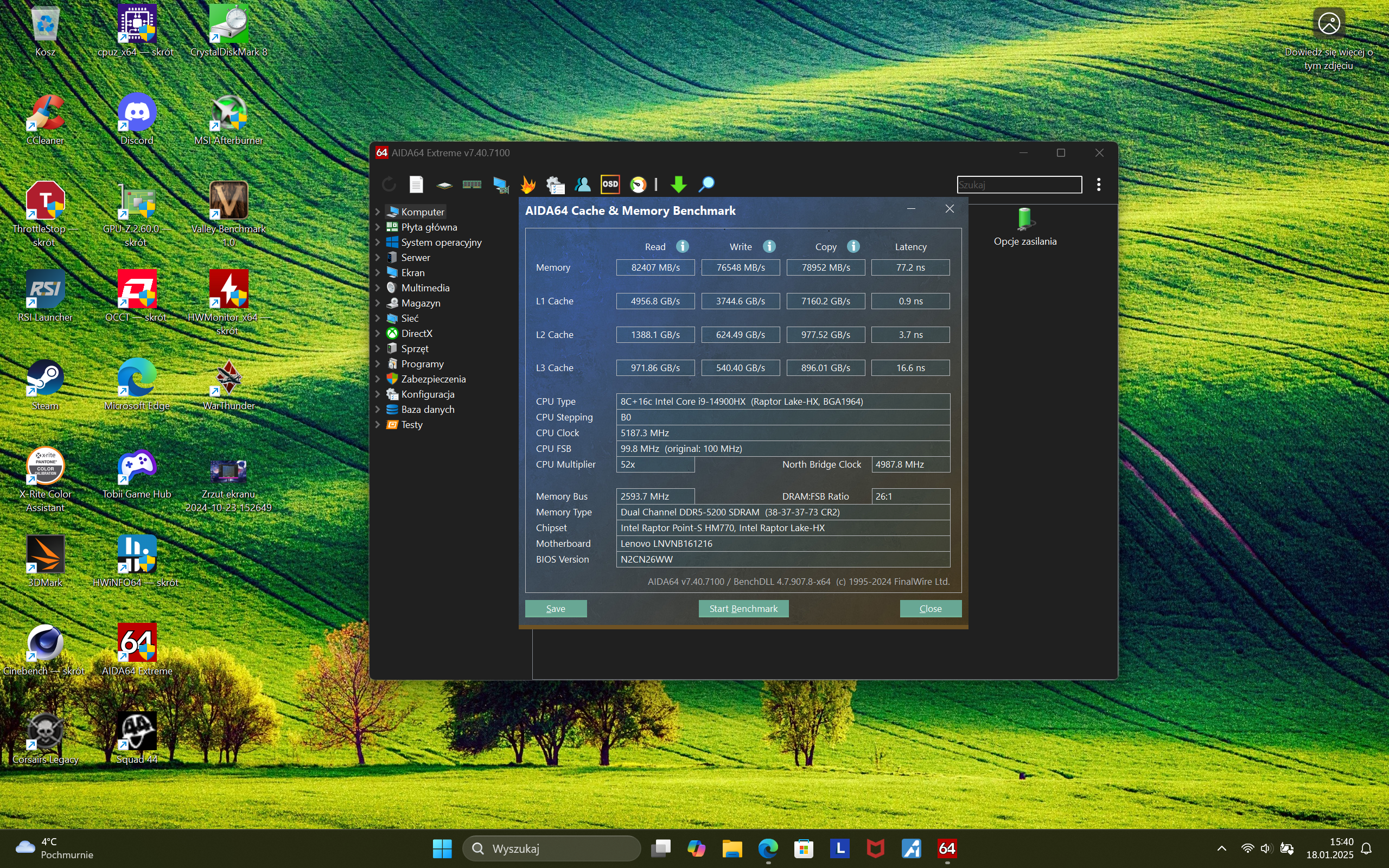Viewport: 1389px width, 868px height.
Task: Expand the Testy tree node
Action: (x=378, y=425)
